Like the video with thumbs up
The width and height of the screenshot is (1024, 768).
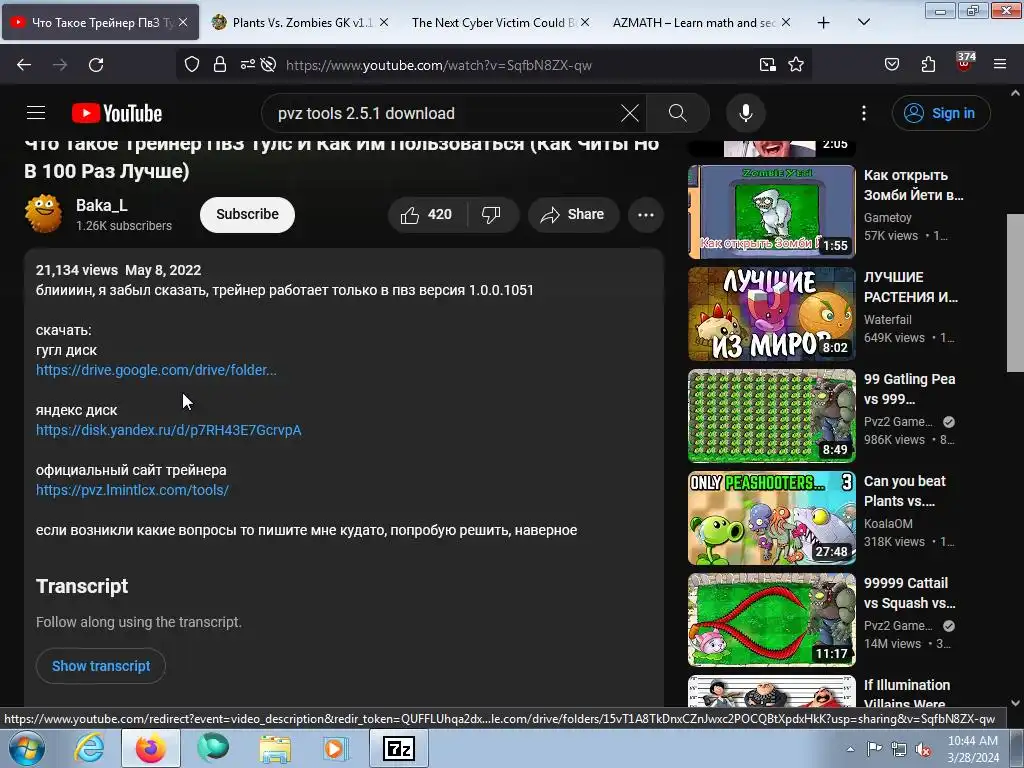pyautogui.click(x=428, y=214)
